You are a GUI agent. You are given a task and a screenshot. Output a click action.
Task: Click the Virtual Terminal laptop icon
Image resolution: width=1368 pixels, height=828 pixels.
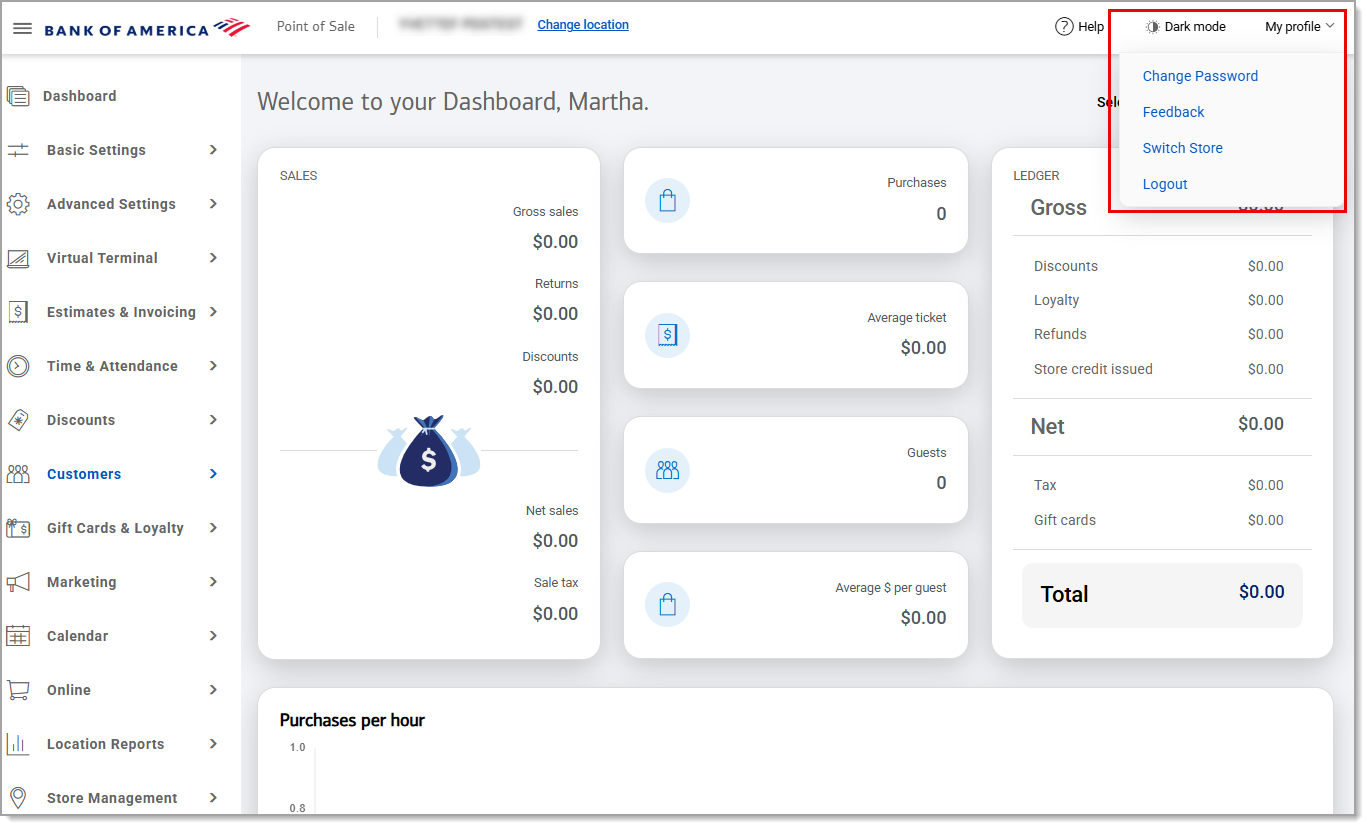tap(18, 258)
